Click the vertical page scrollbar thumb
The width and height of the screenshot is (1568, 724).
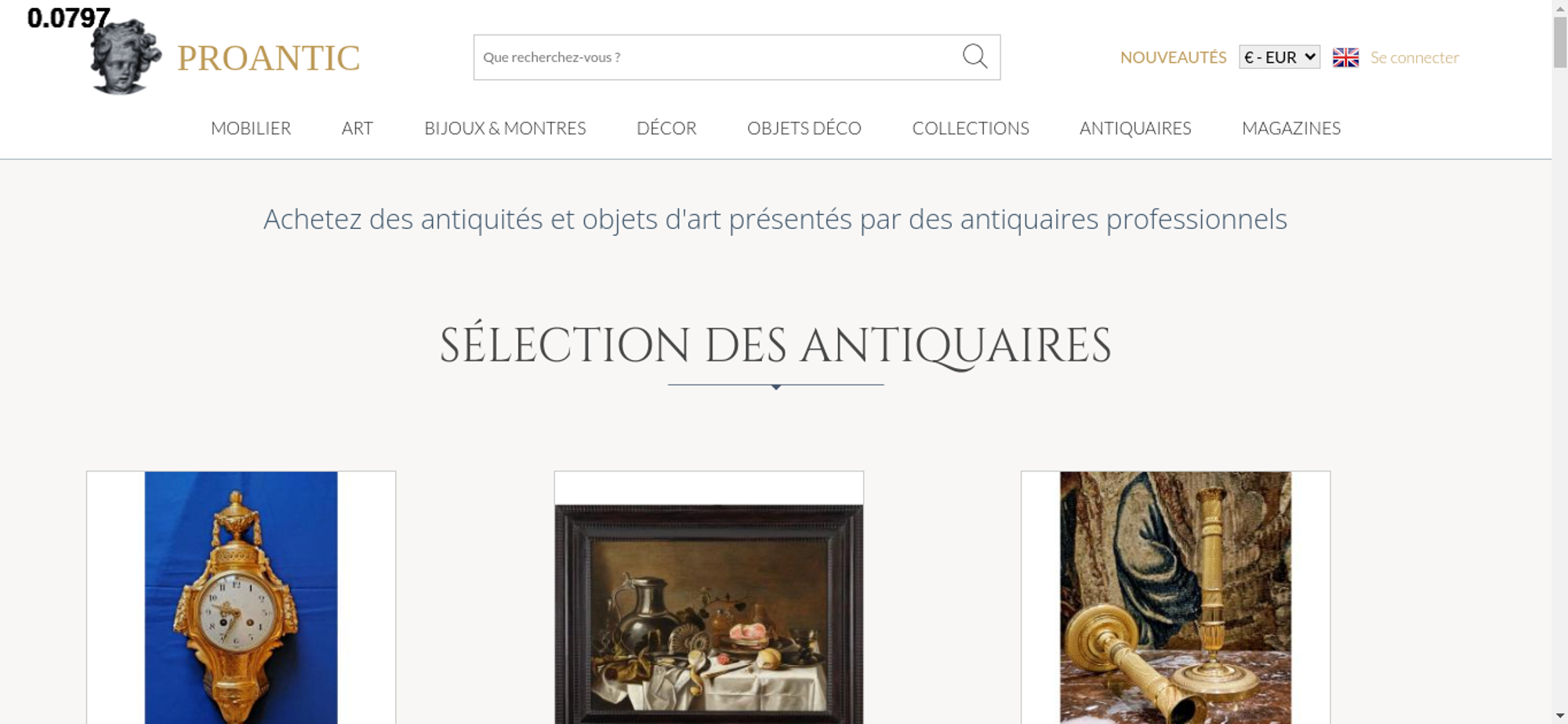(x=1560, y=42)
